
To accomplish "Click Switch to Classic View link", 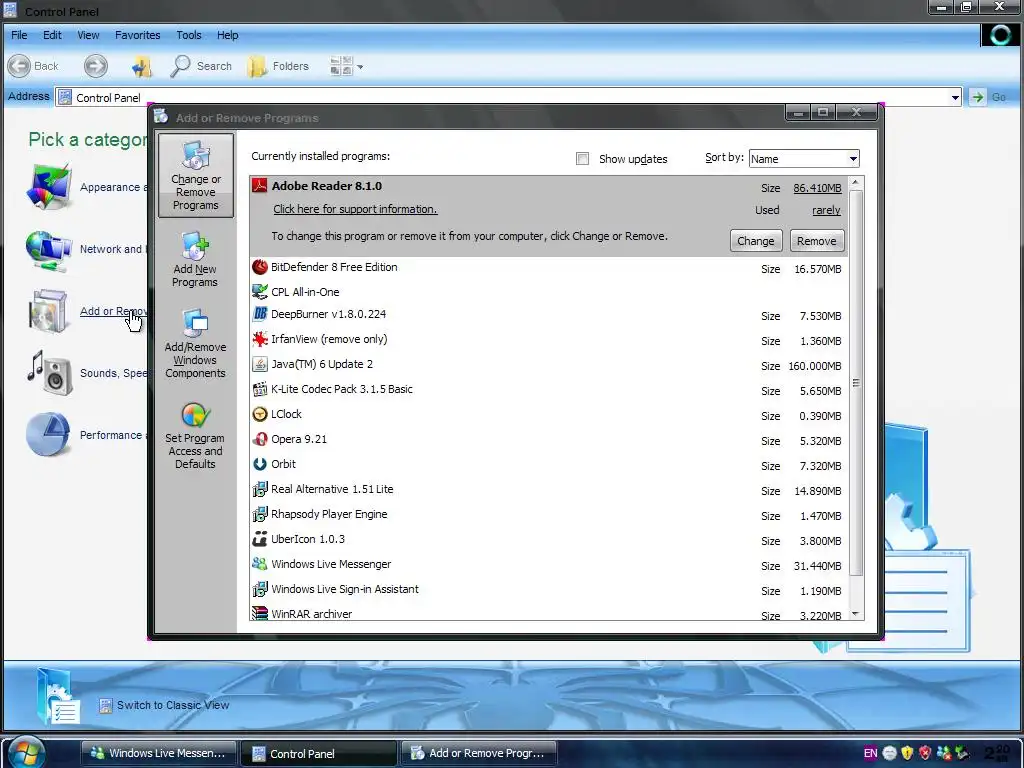I will pos(173,705).
